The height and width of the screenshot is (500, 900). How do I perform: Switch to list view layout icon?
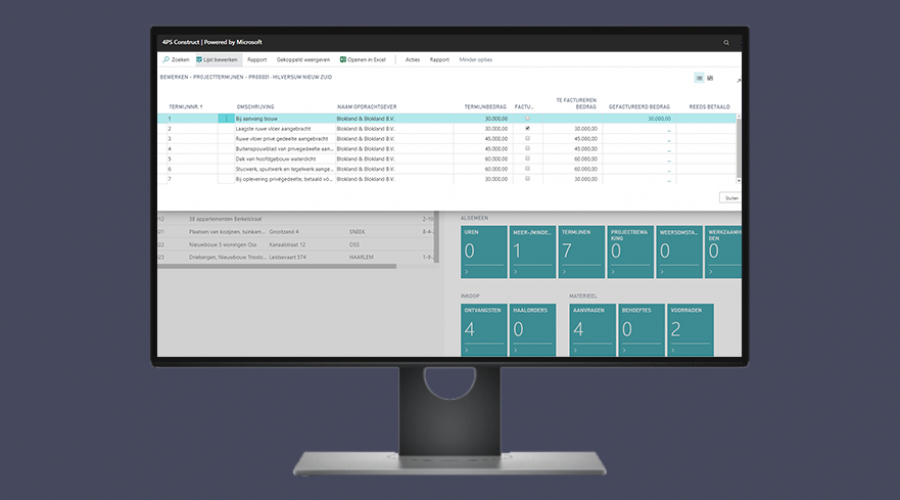tap(699, 78)
